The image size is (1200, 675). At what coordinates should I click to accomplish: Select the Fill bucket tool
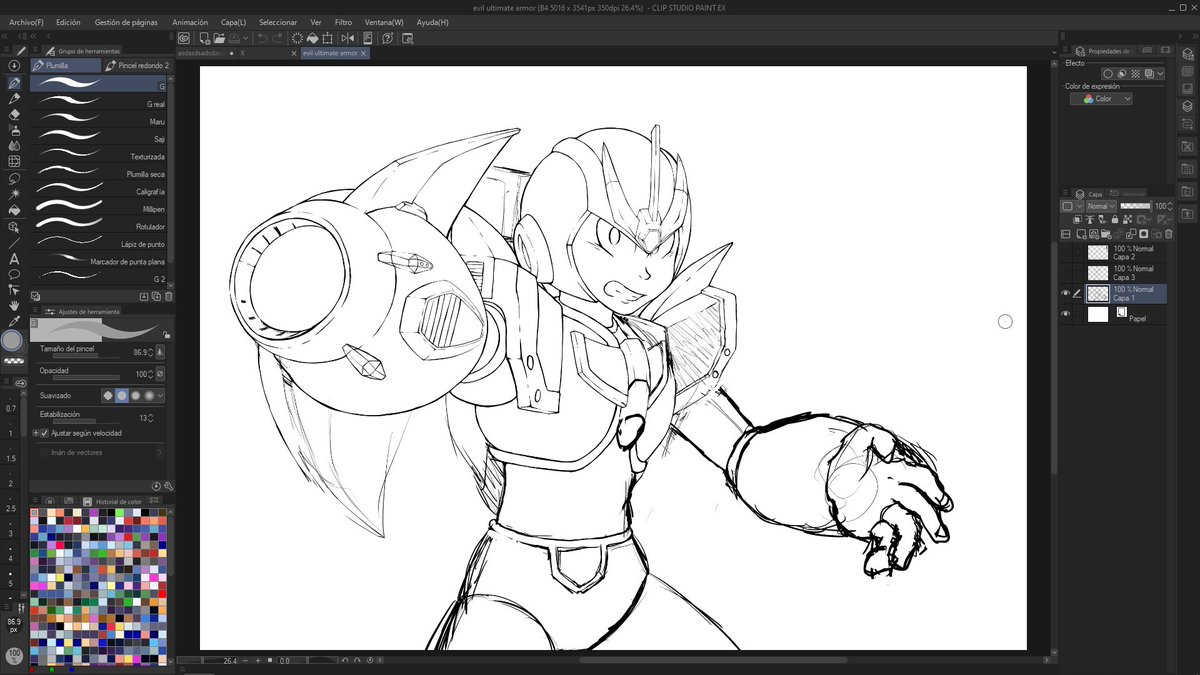click(x=14, y=210)
